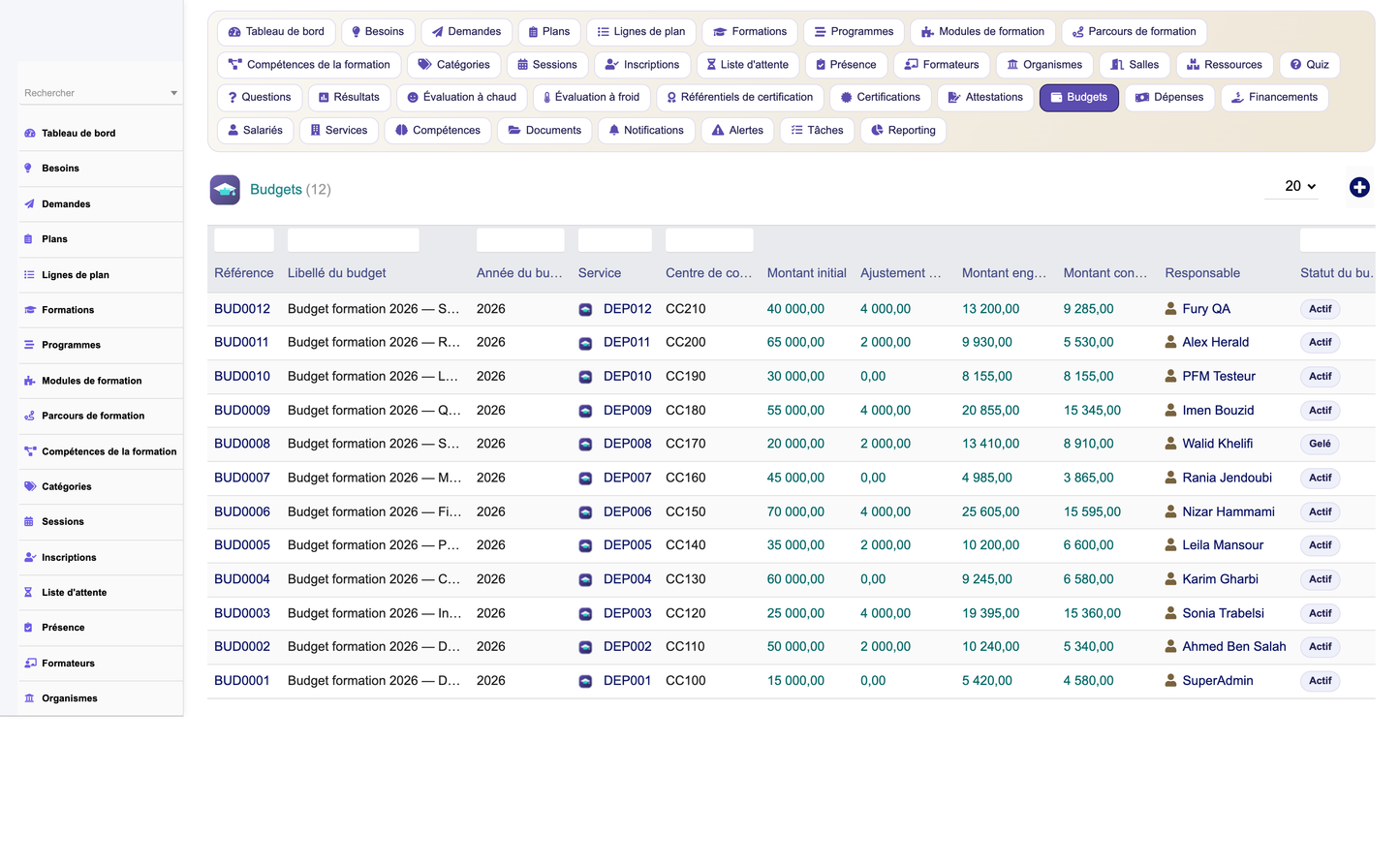Screen dimensions: 1400x866
Task: Click the Service column filter field
Action: 615,240
